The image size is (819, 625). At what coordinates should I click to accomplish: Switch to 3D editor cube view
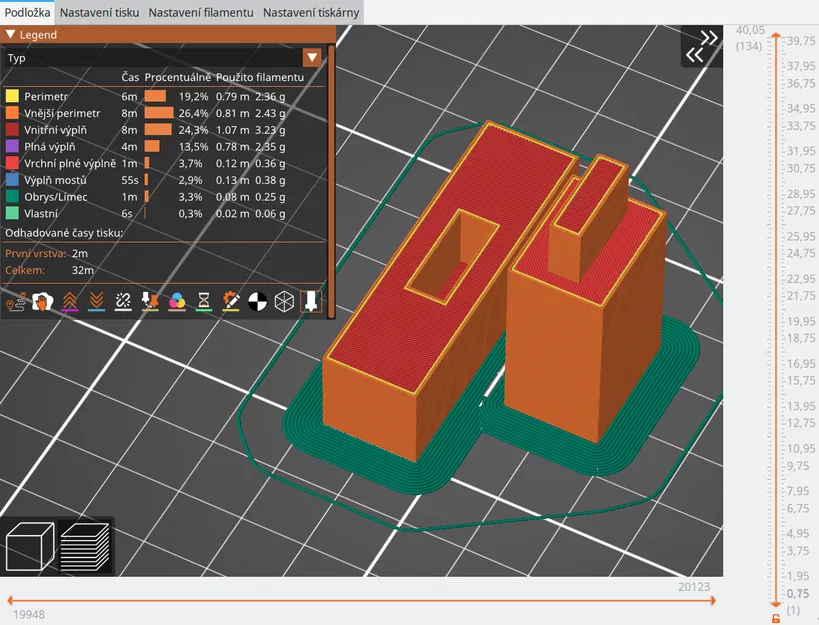[30, 547]
